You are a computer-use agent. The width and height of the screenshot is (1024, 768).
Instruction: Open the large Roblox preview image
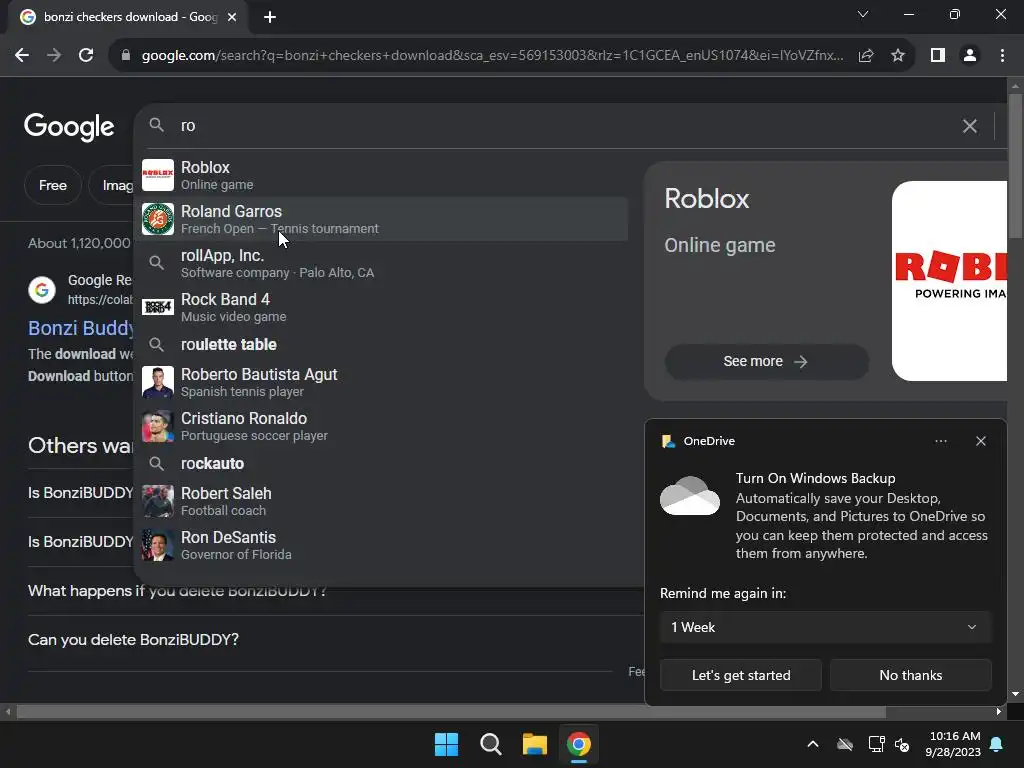(950, 281)
